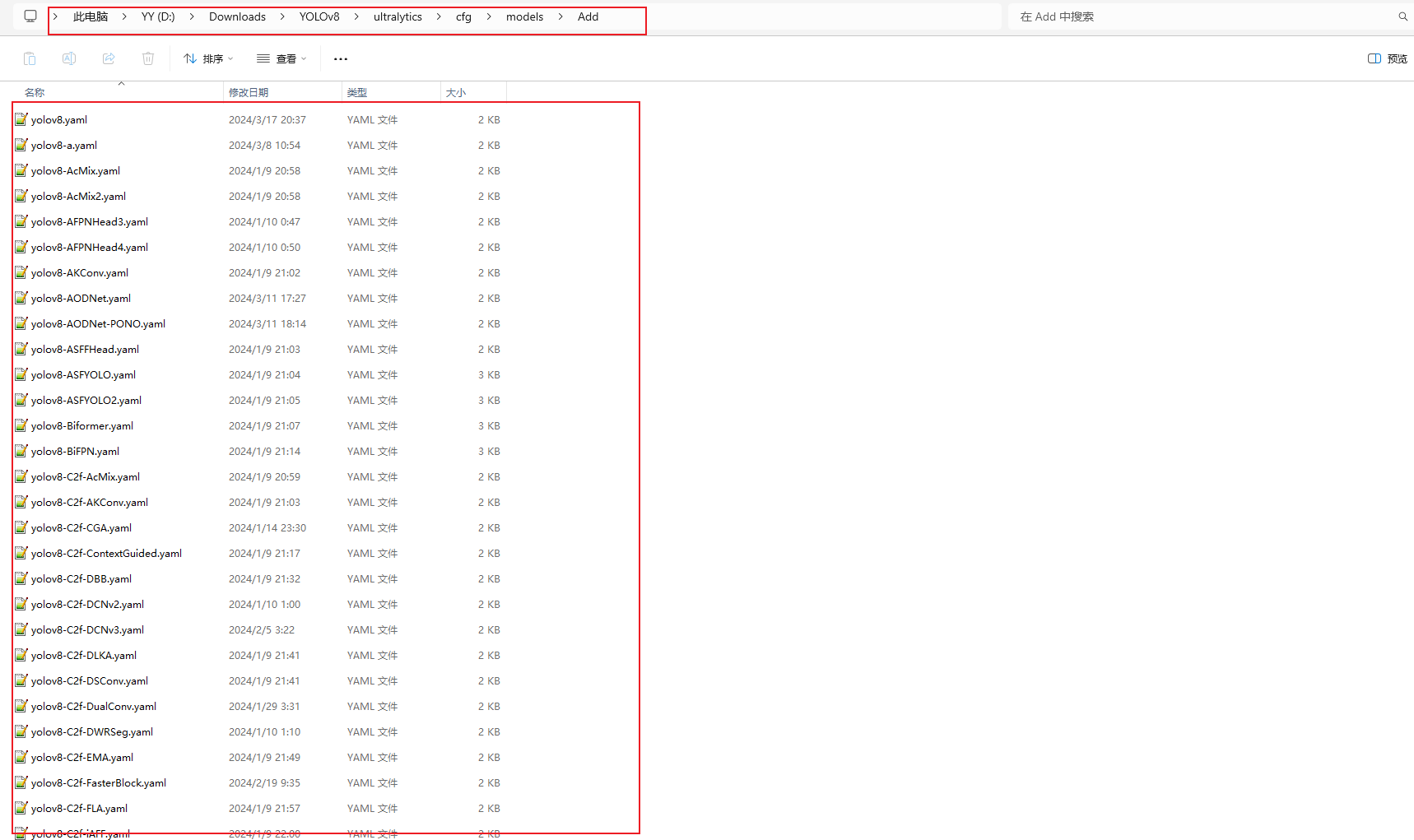This screenshot has width=1414, height=840.
Task: Sort by 名称 column header
Action: (x=35, y=92)
